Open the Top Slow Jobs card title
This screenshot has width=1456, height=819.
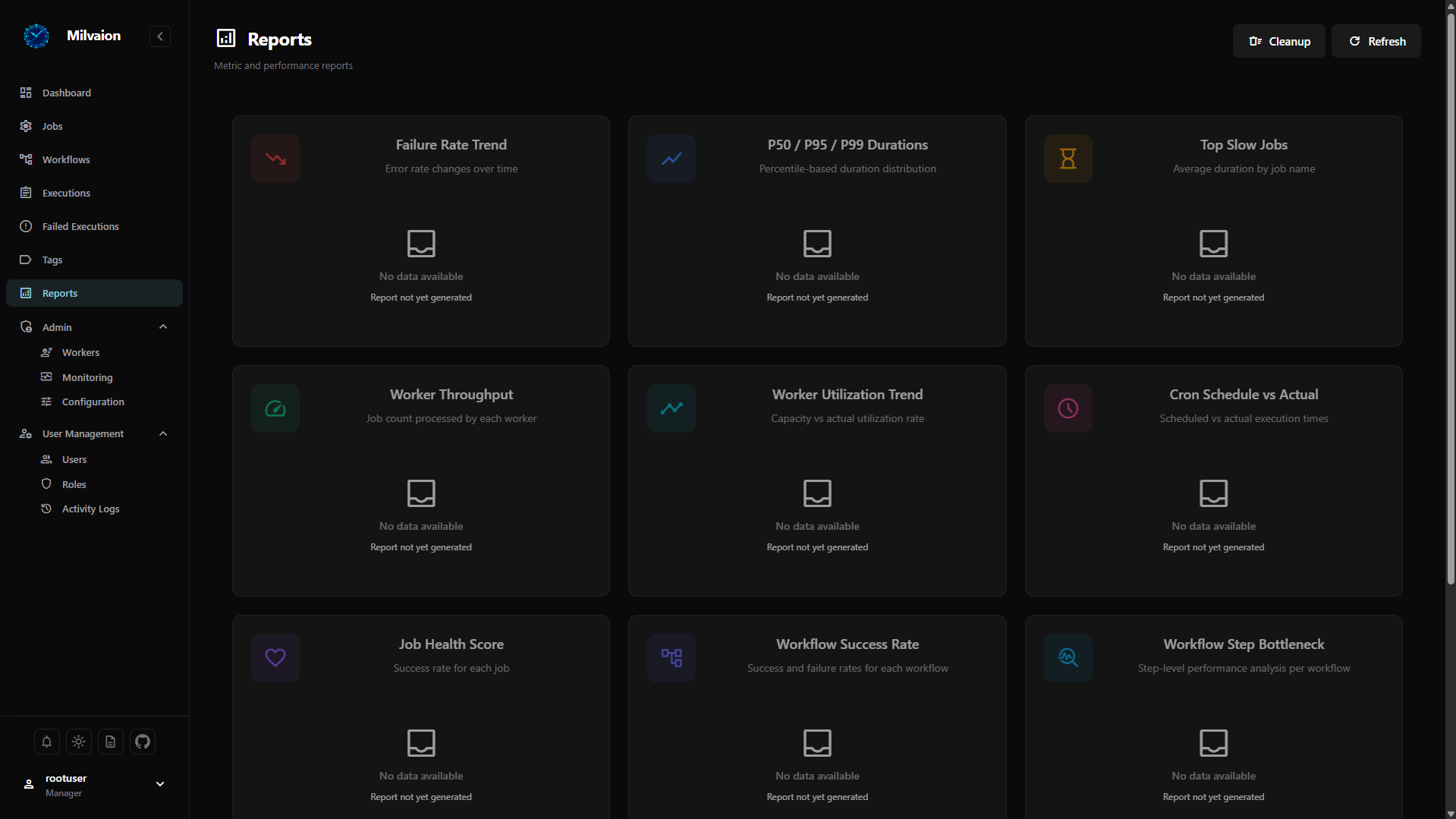[x=1244, y=145]
